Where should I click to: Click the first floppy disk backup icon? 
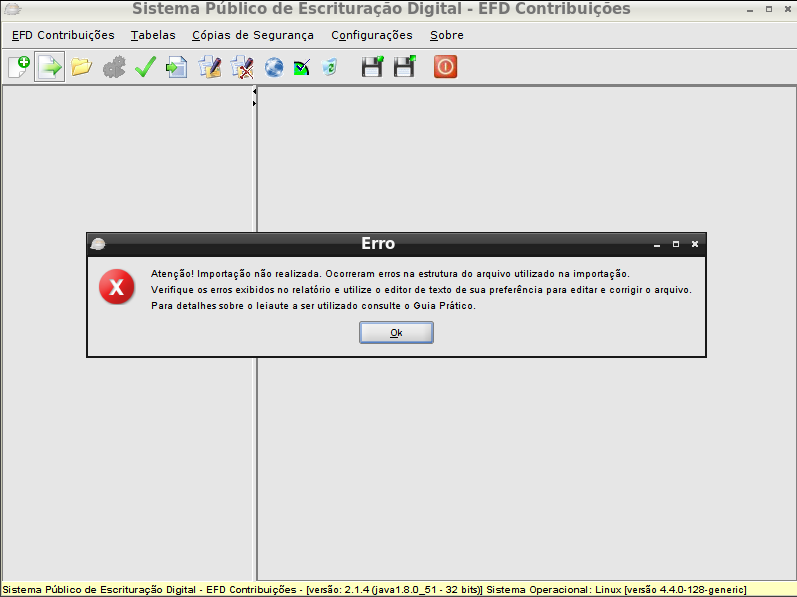click(x=373, y=67)
